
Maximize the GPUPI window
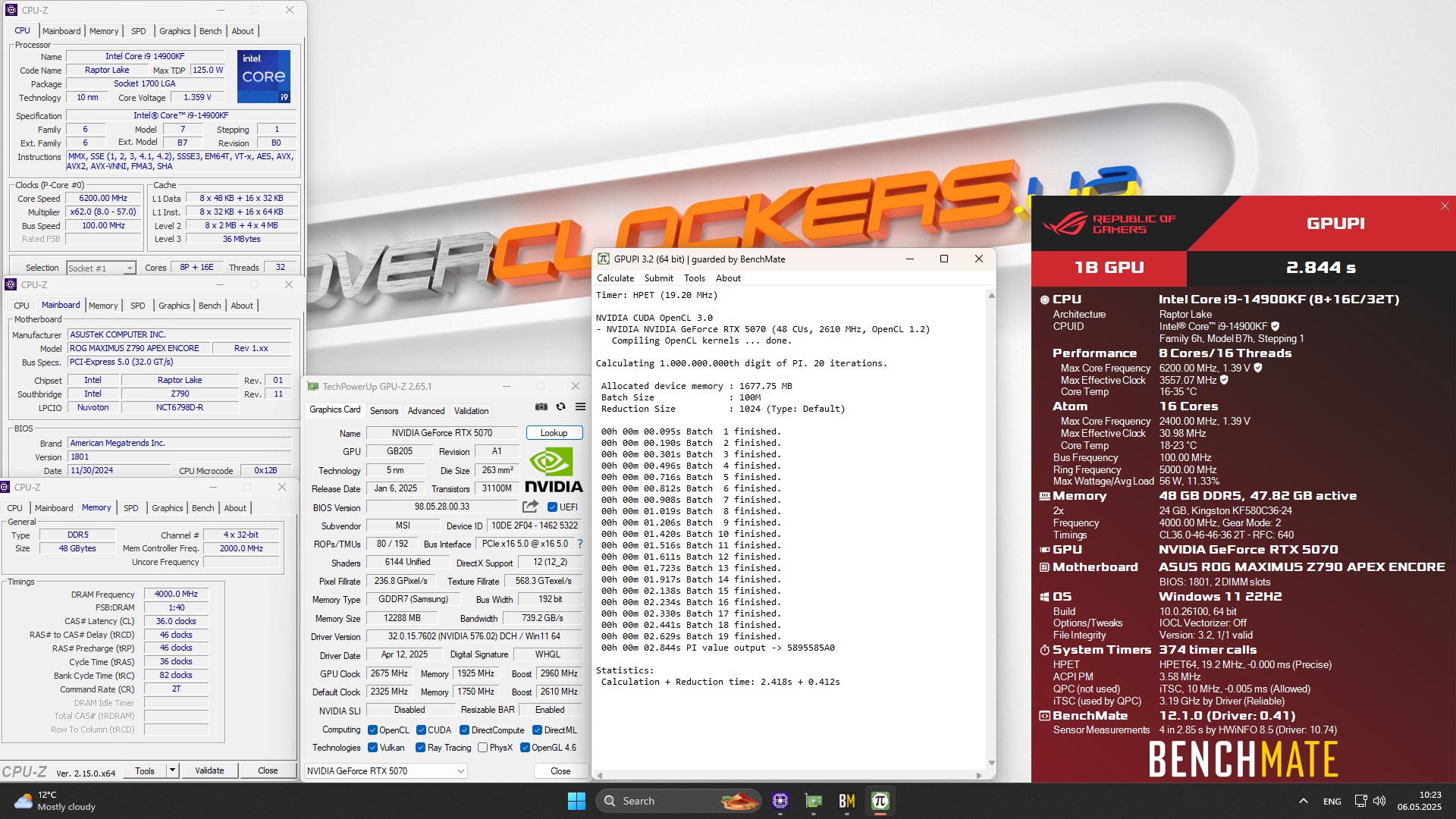(944, 259)
